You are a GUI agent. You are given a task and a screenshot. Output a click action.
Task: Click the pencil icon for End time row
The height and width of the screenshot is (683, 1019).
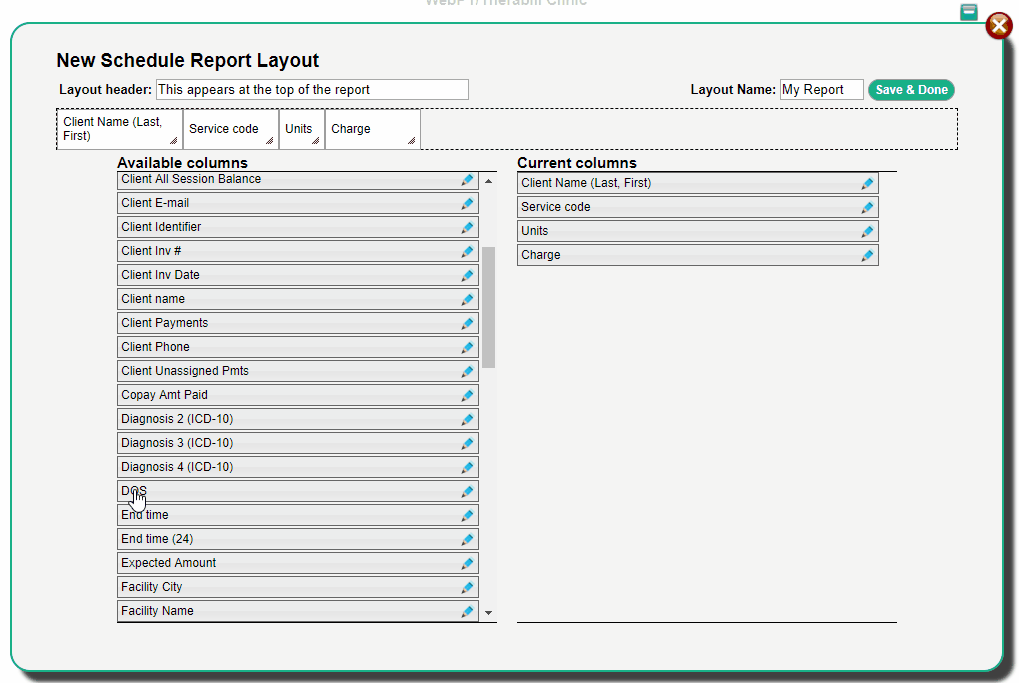point(467,517)
